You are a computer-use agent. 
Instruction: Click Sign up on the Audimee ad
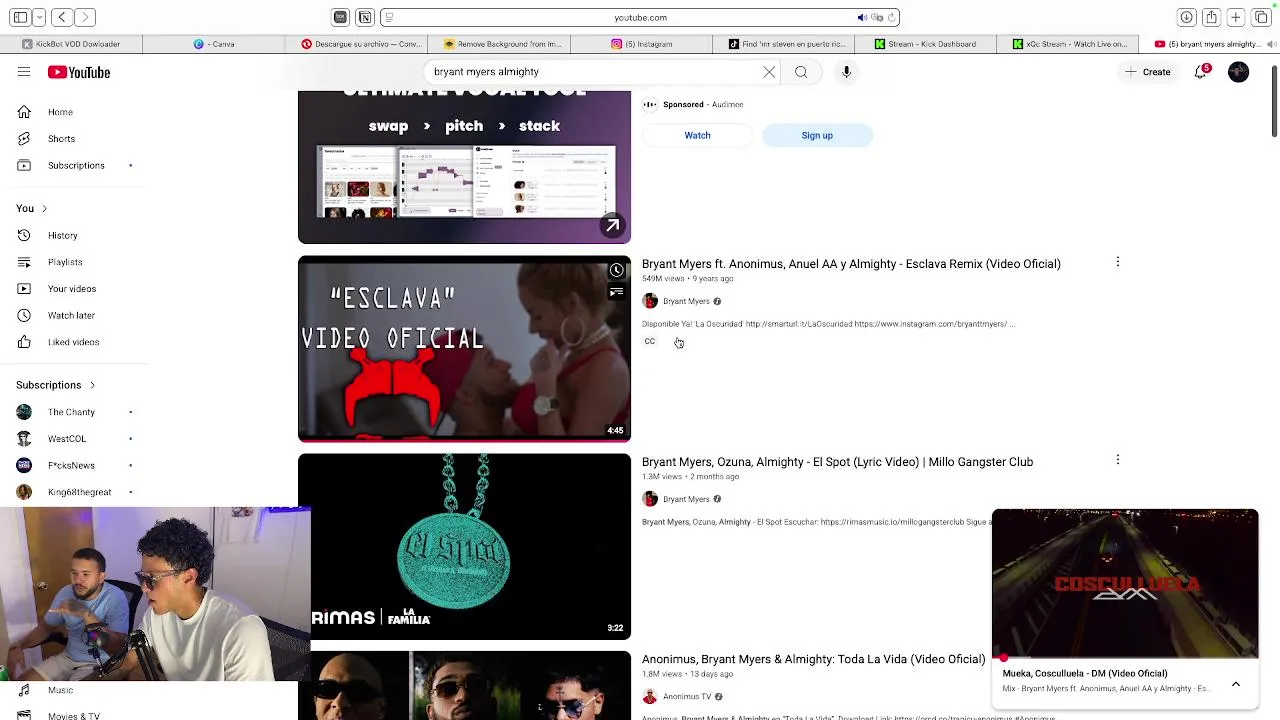[x=817, y=135]
